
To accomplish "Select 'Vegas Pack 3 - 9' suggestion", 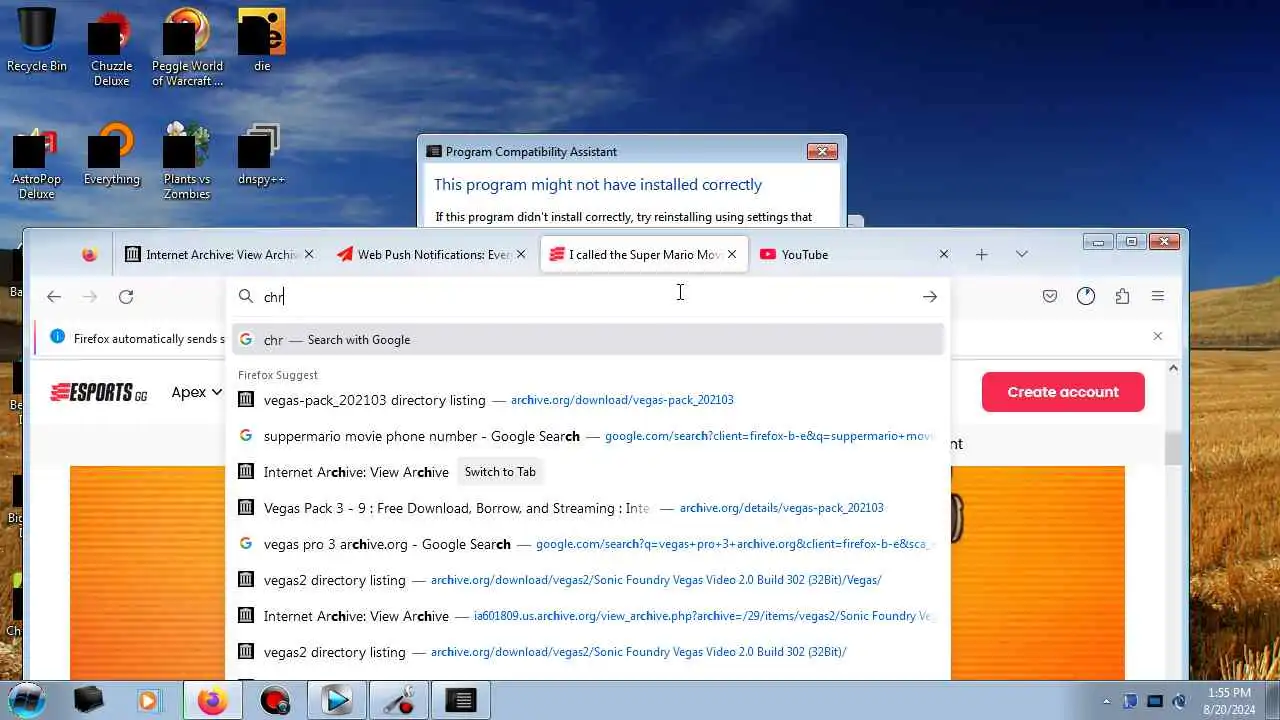I will (588, 508).
